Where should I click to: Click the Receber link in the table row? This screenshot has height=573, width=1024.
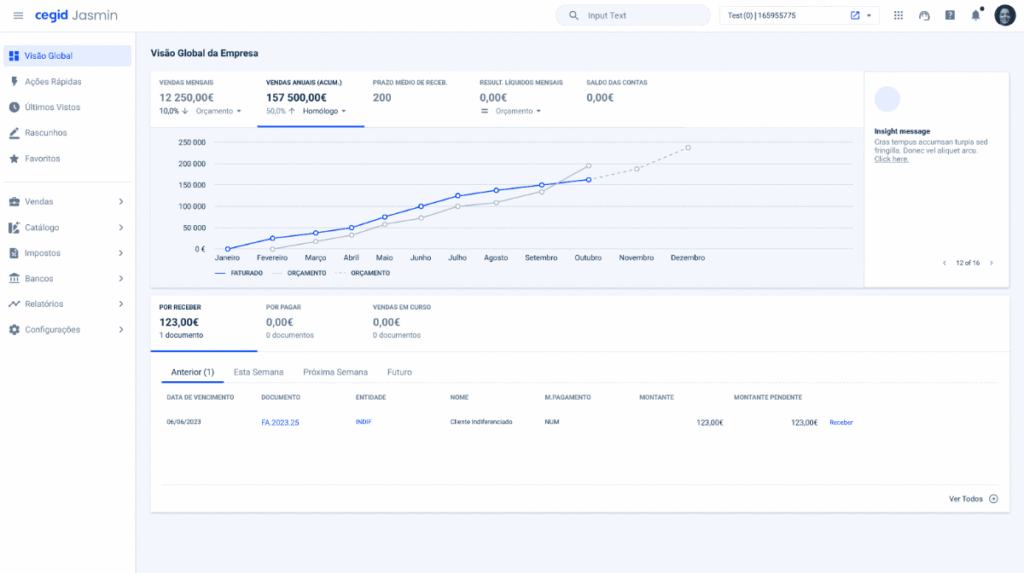pyautogui.click(x=841, y=423)
